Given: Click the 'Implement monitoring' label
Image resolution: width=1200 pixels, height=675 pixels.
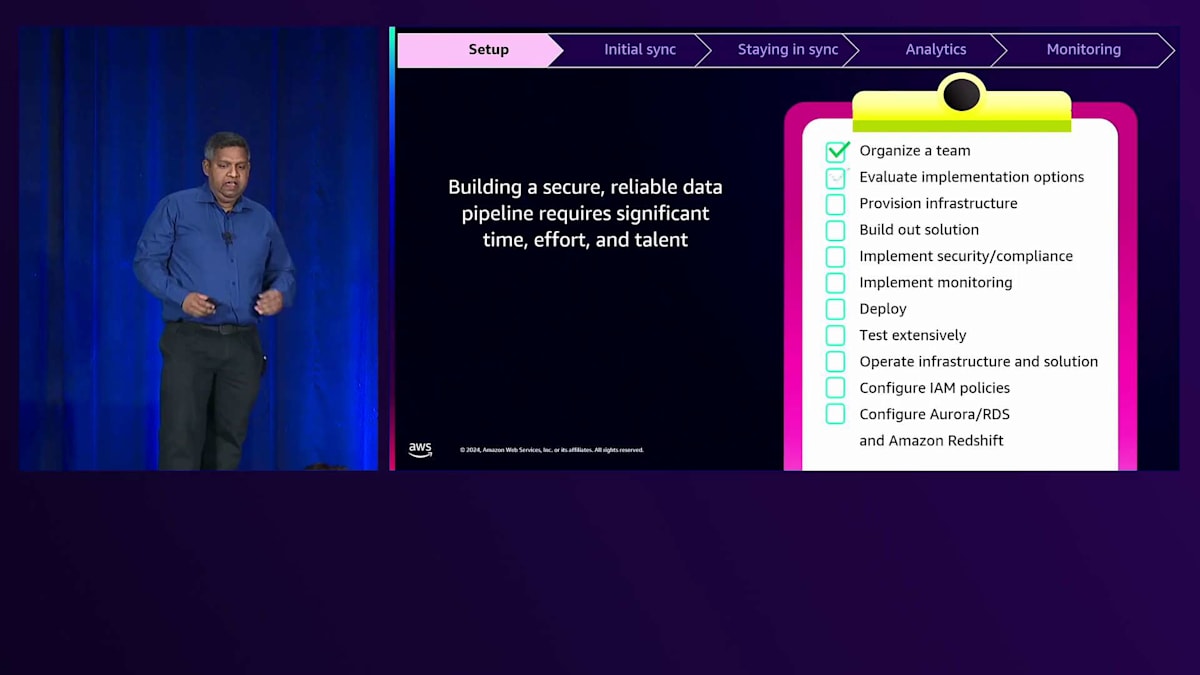Looking at the screenshot, I should 936,282.
